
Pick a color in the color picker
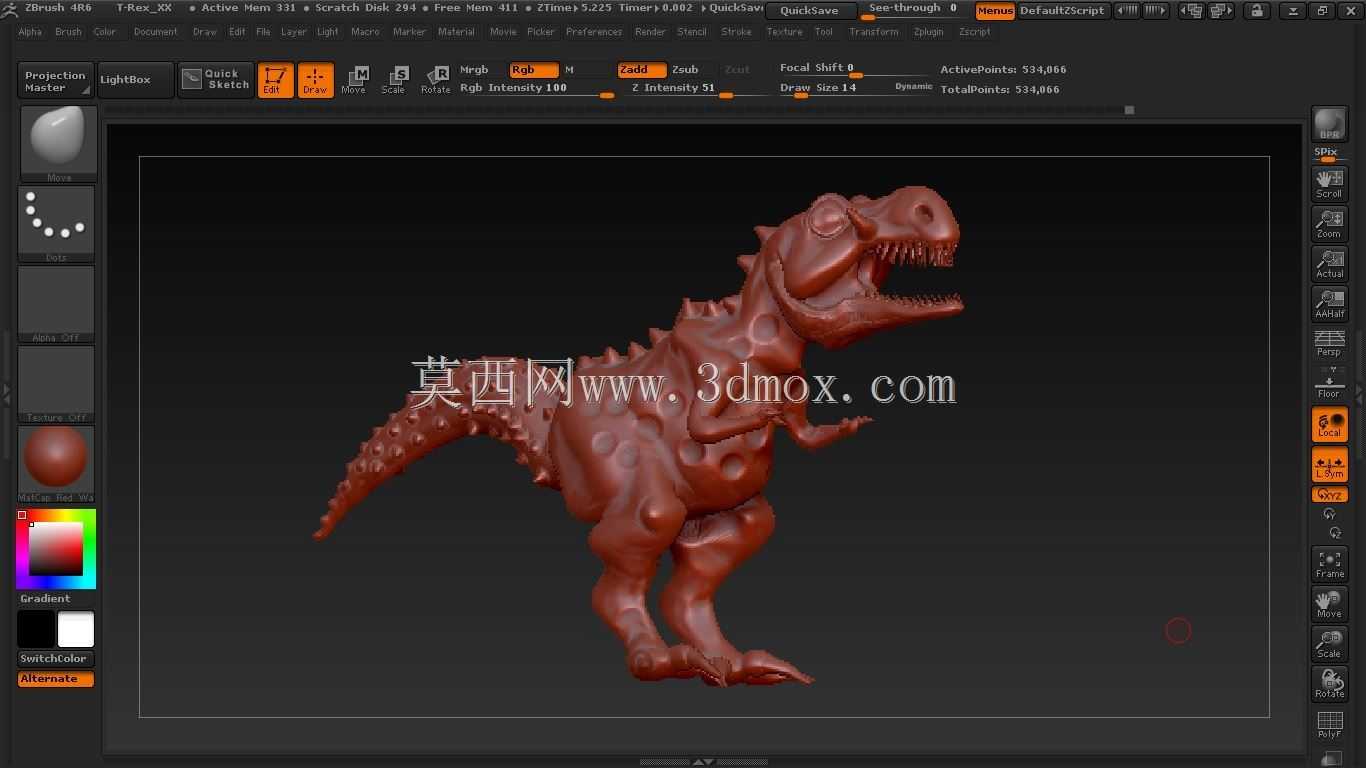pyautogui.click(x=56, y=549)
